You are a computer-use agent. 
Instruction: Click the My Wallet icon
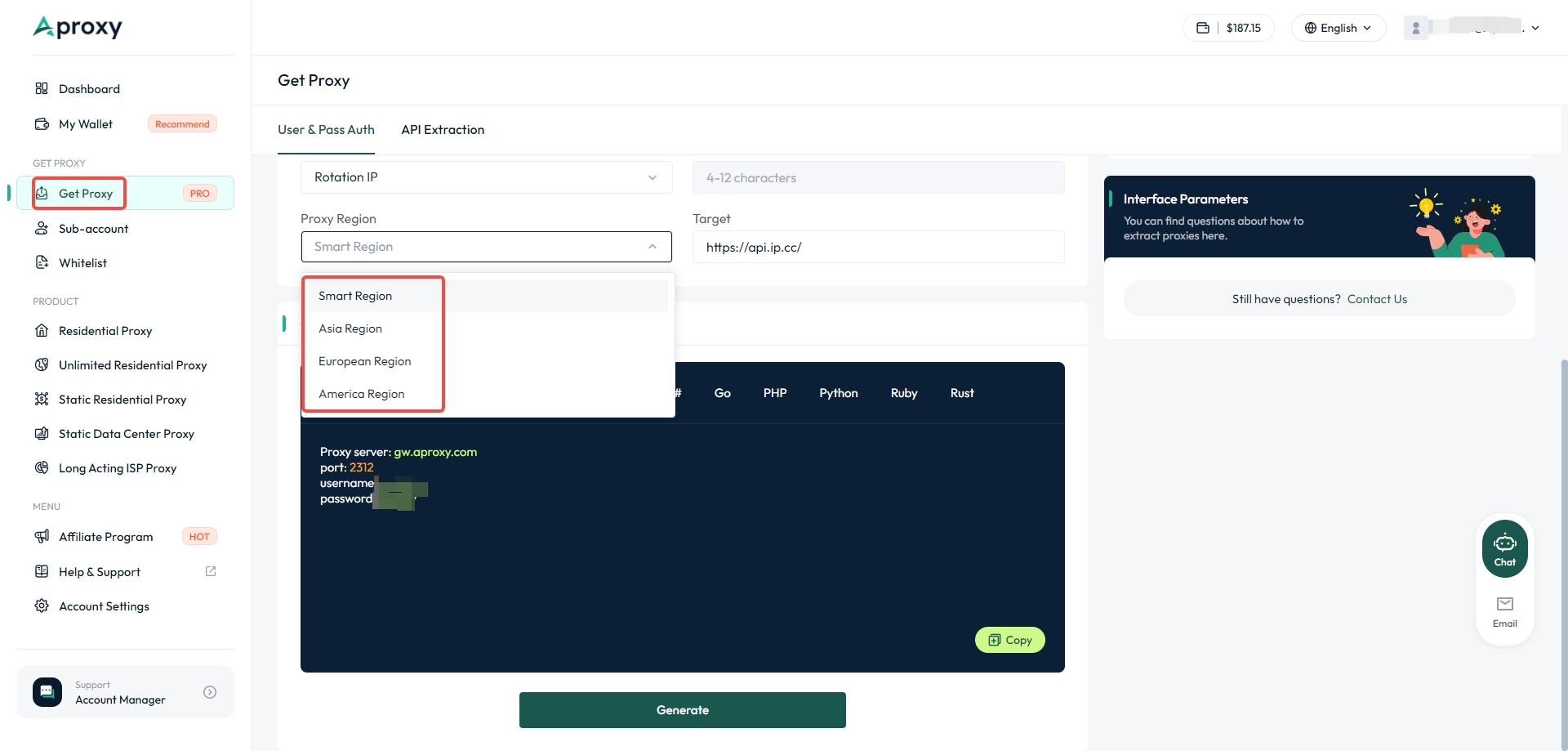coord(42,124)
